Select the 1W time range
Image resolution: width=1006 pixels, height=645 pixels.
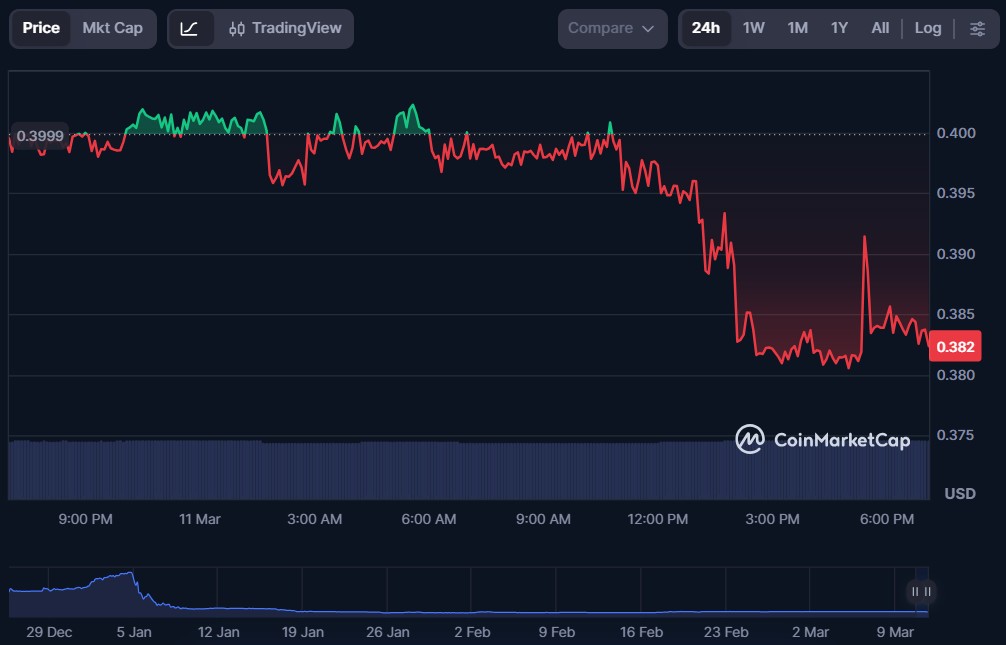coord(753,29)
